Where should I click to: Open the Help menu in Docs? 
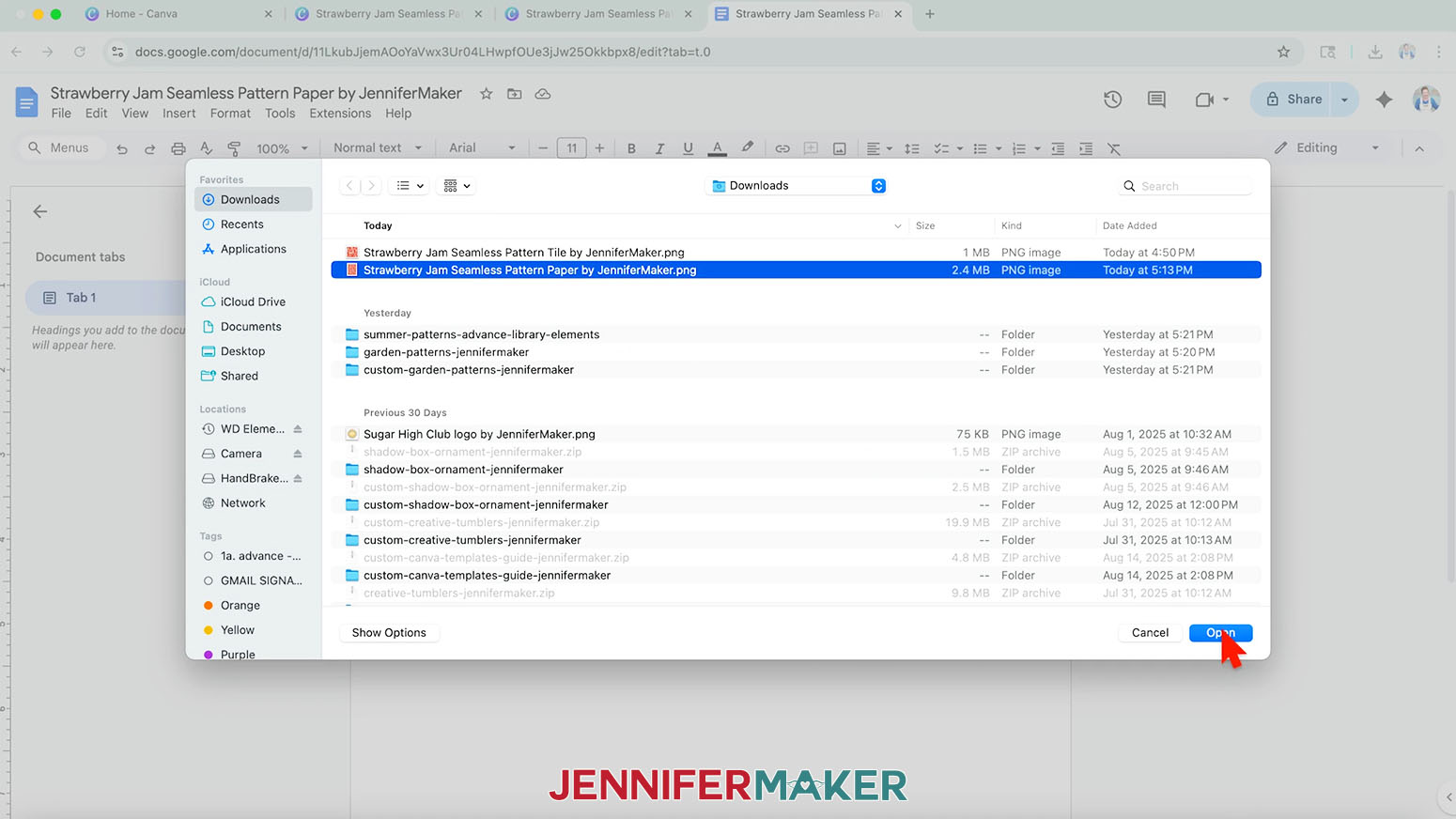(398, 114)
